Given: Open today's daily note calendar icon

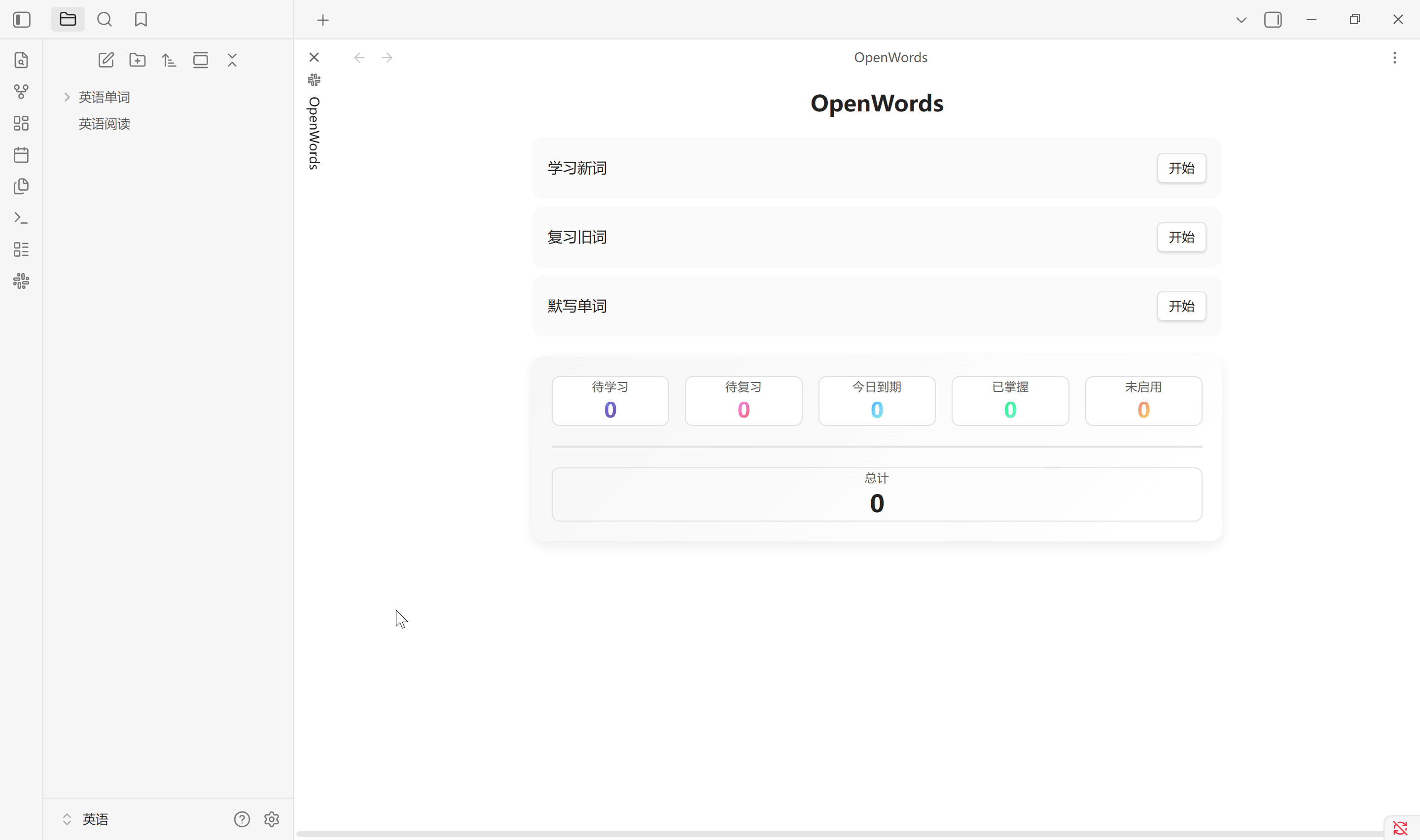Looking at the screenshot, I should click(x=21, y=155).
